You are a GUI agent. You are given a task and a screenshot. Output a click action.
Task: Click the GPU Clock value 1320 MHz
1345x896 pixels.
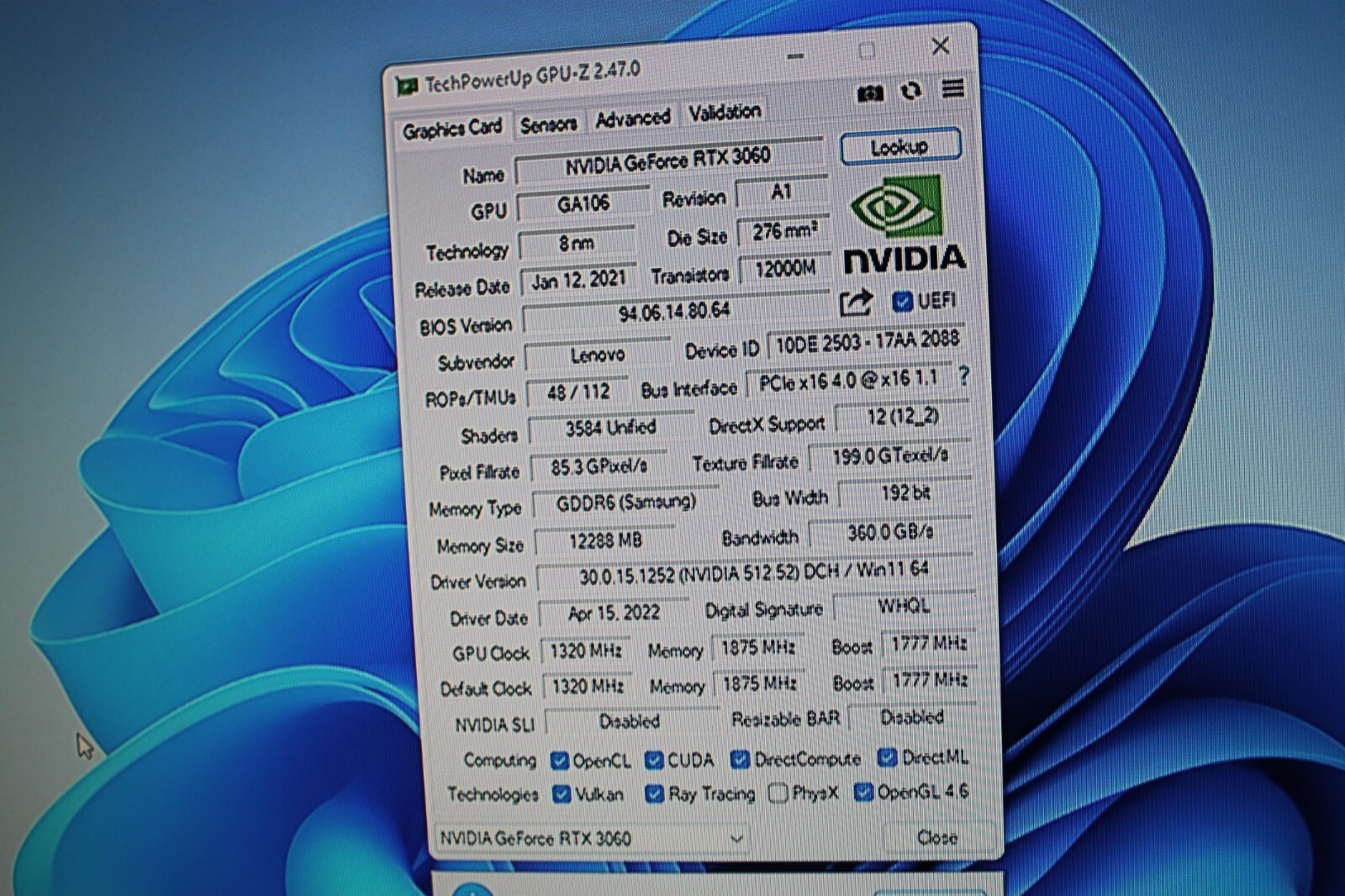pyautogui.click(x=586, y=651)
